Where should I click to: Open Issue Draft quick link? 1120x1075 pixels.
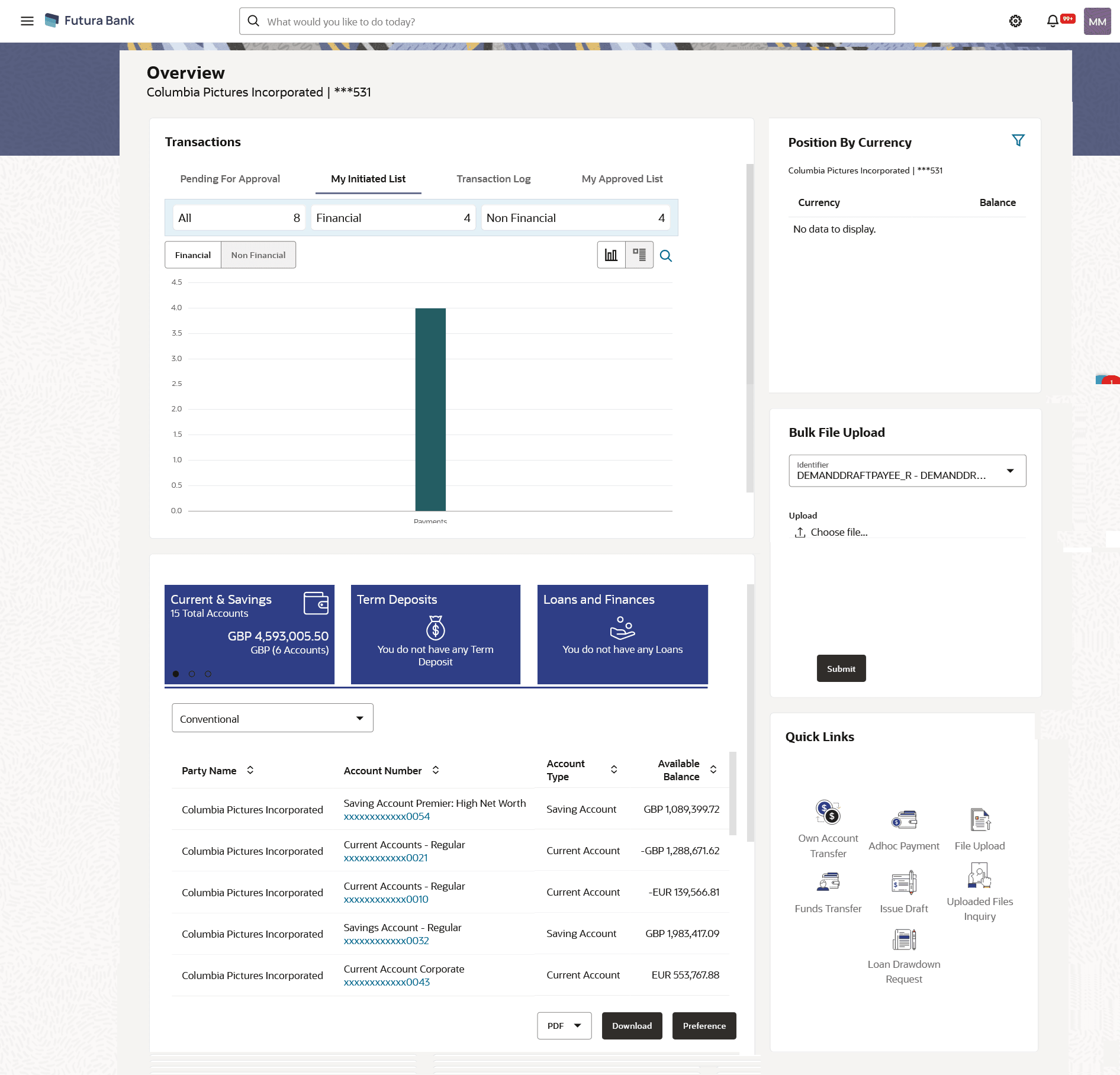point(904,892)
